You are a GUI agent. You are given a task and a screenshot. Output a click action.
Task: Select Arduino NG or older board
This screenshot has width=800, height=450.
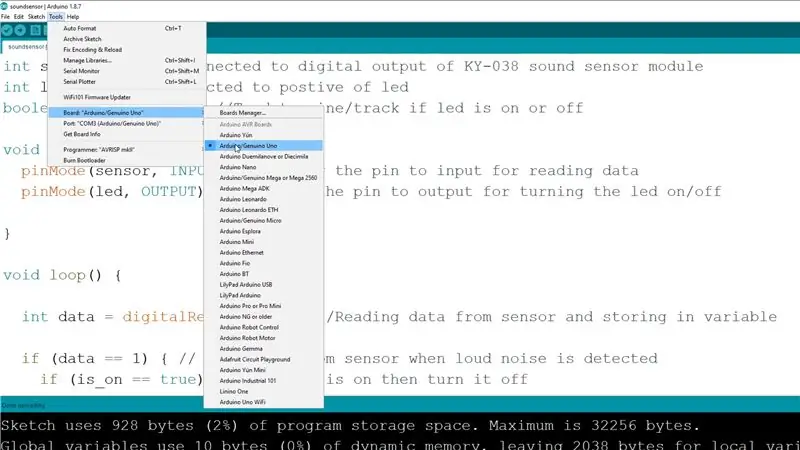263,317
